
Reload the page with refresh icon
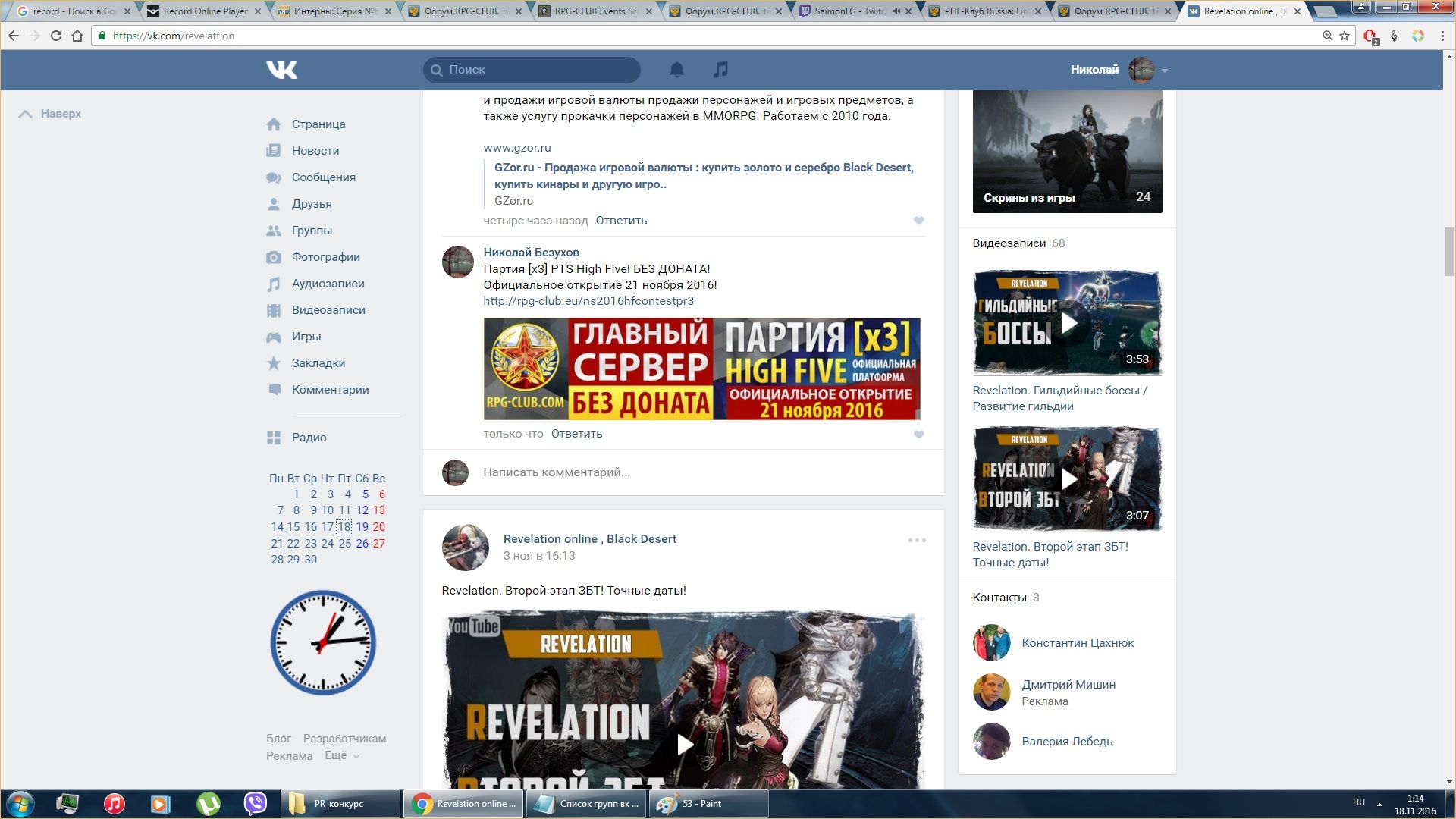55,36
